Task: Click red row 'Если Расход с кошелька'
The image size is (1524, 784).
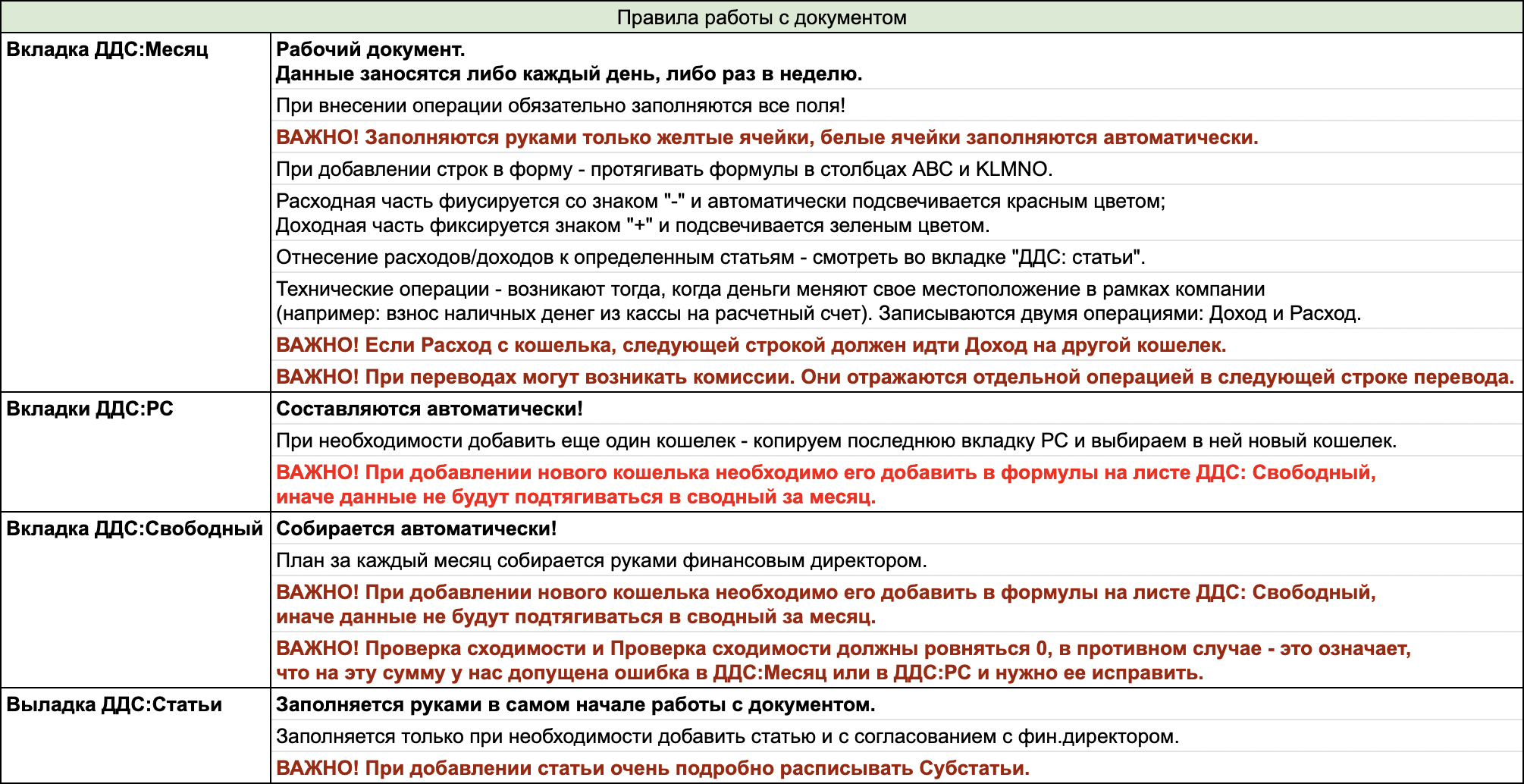Action: (x=897, y=345)
